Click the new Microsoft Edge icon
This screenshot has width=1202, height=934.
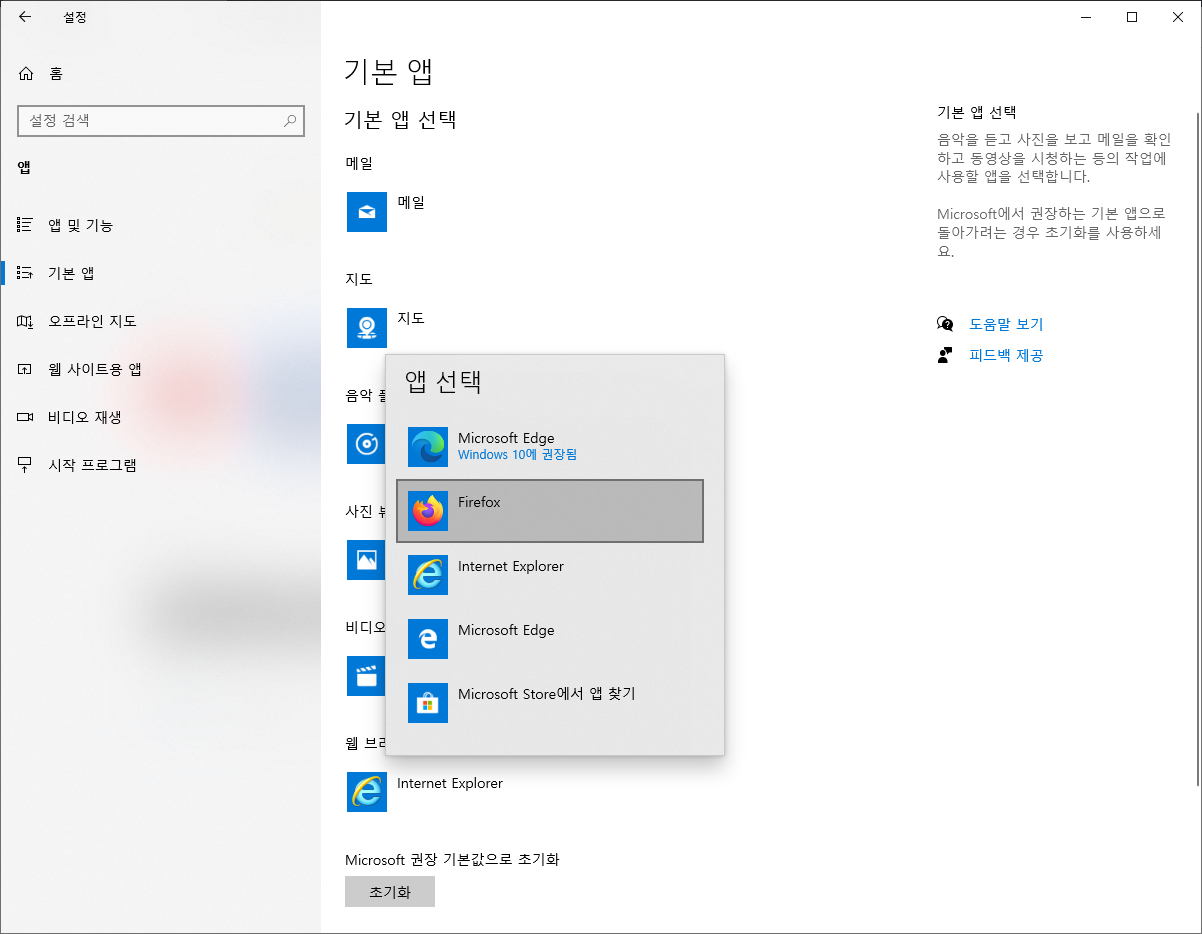coord(428,447)
